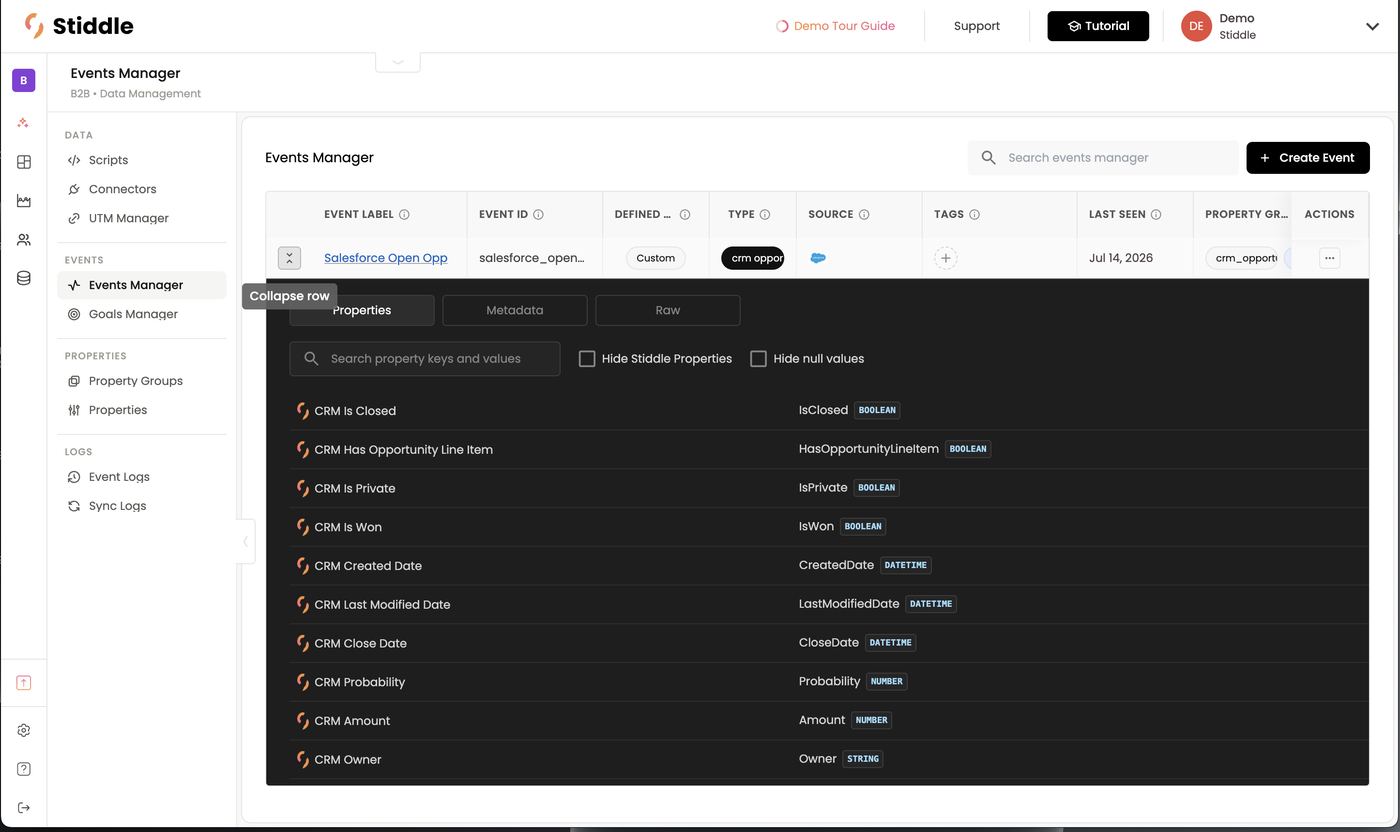Image resolution: width=1400 pixels, height=832 pixels.
Task: Click the HasOpportunityLineItem key text
Action: click(x=869, y=449)
